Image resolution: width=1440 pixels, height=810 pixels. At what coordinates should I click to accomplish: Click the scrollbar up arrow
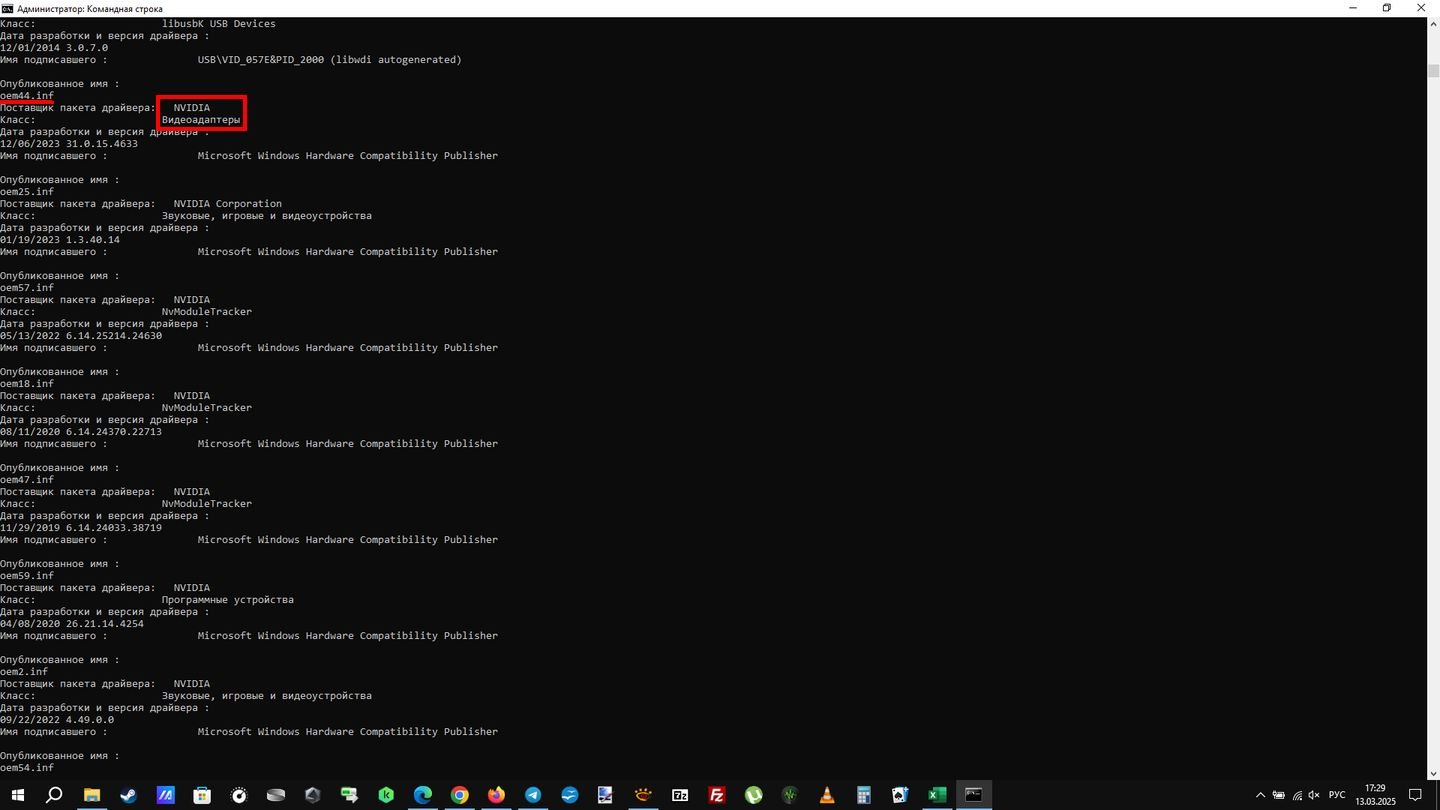click(1432, 23)
